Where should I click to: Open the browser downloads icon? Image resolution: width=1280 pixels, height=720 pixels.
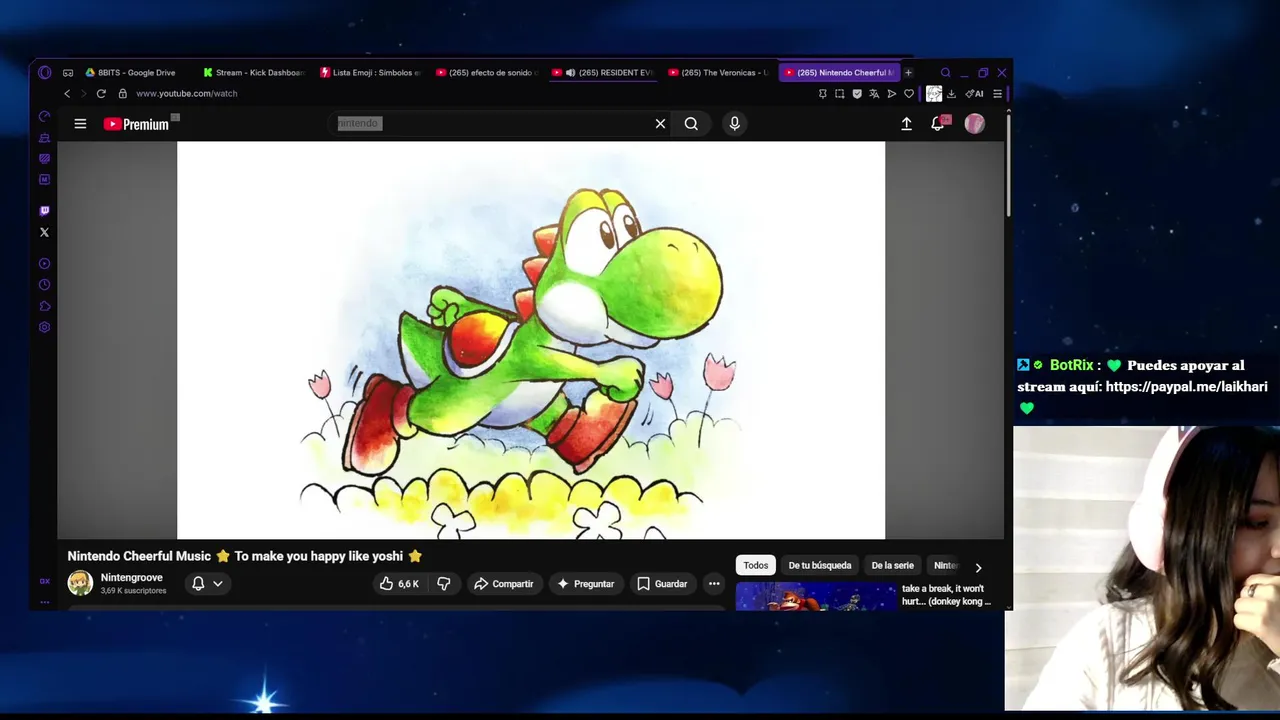point(951,94)
